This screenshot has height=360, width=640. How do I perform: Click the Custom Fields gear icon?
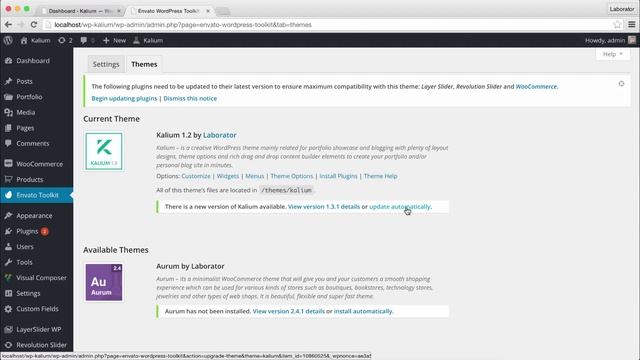[x=8, y=309]
